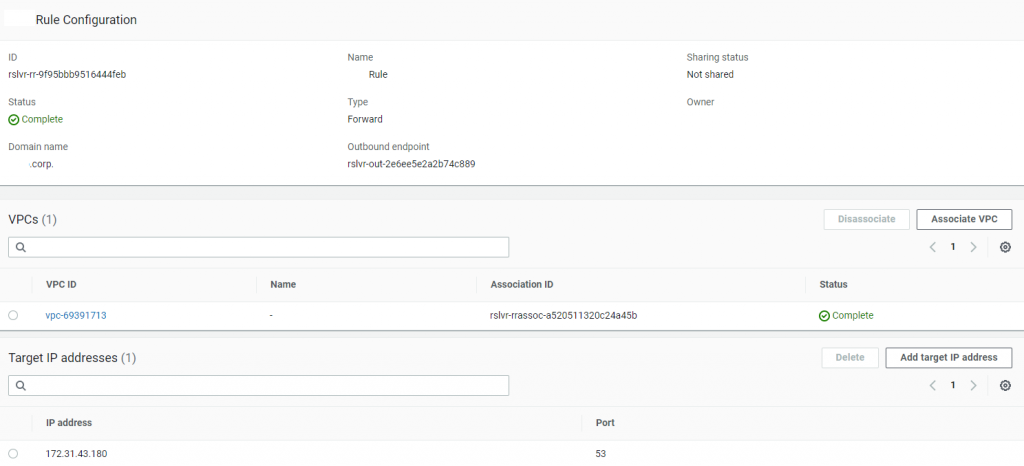The width and height of the screenshot is (1024, 466).
Task: Click the Disassociate button
Action: (866, 219)
